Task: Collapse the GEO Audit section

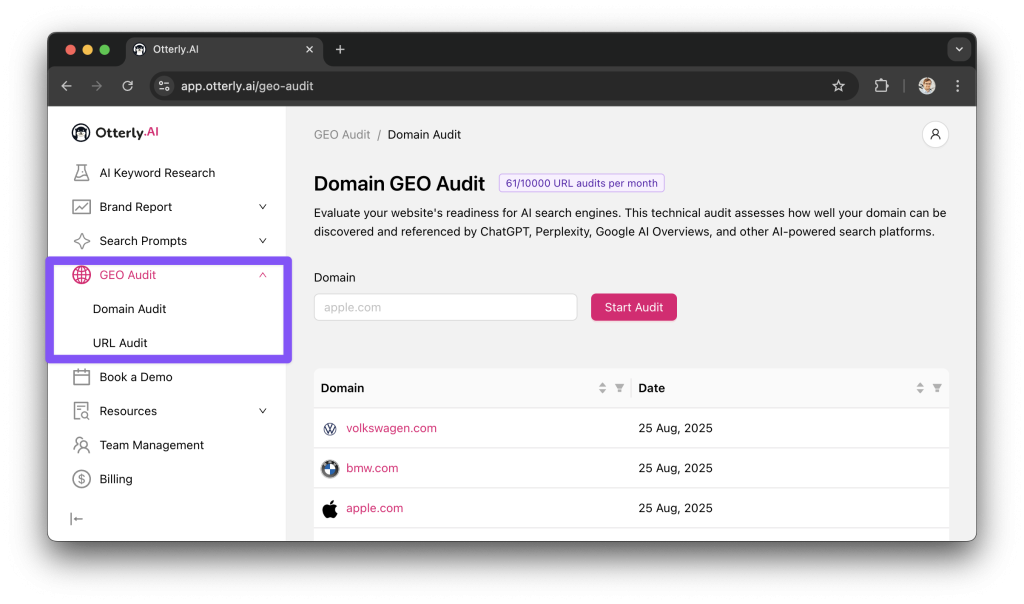Action: click(x=263, y=275)
